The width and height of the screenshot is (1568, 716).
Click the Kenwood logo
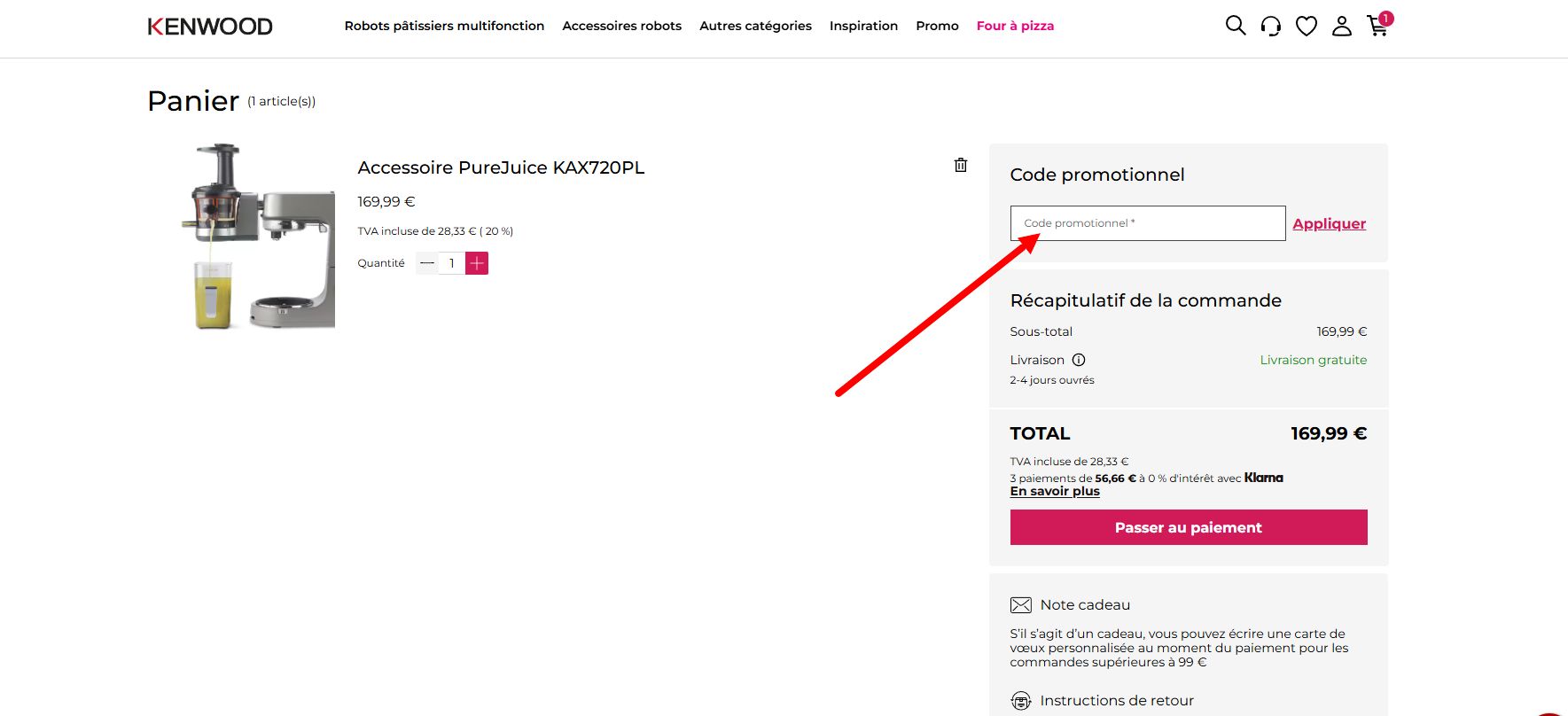210,27
